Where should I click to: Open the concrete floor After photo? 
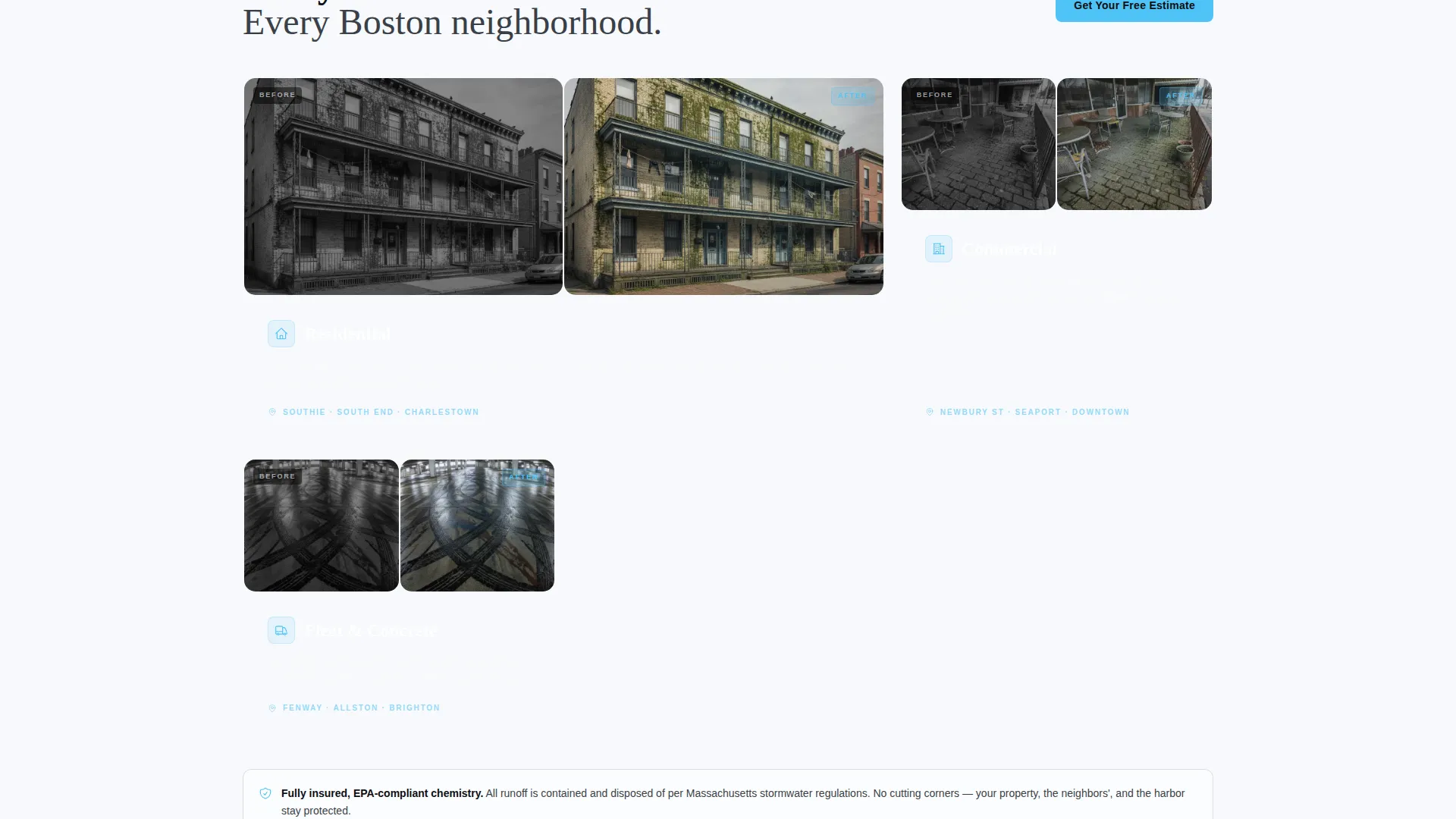(477, 526)
